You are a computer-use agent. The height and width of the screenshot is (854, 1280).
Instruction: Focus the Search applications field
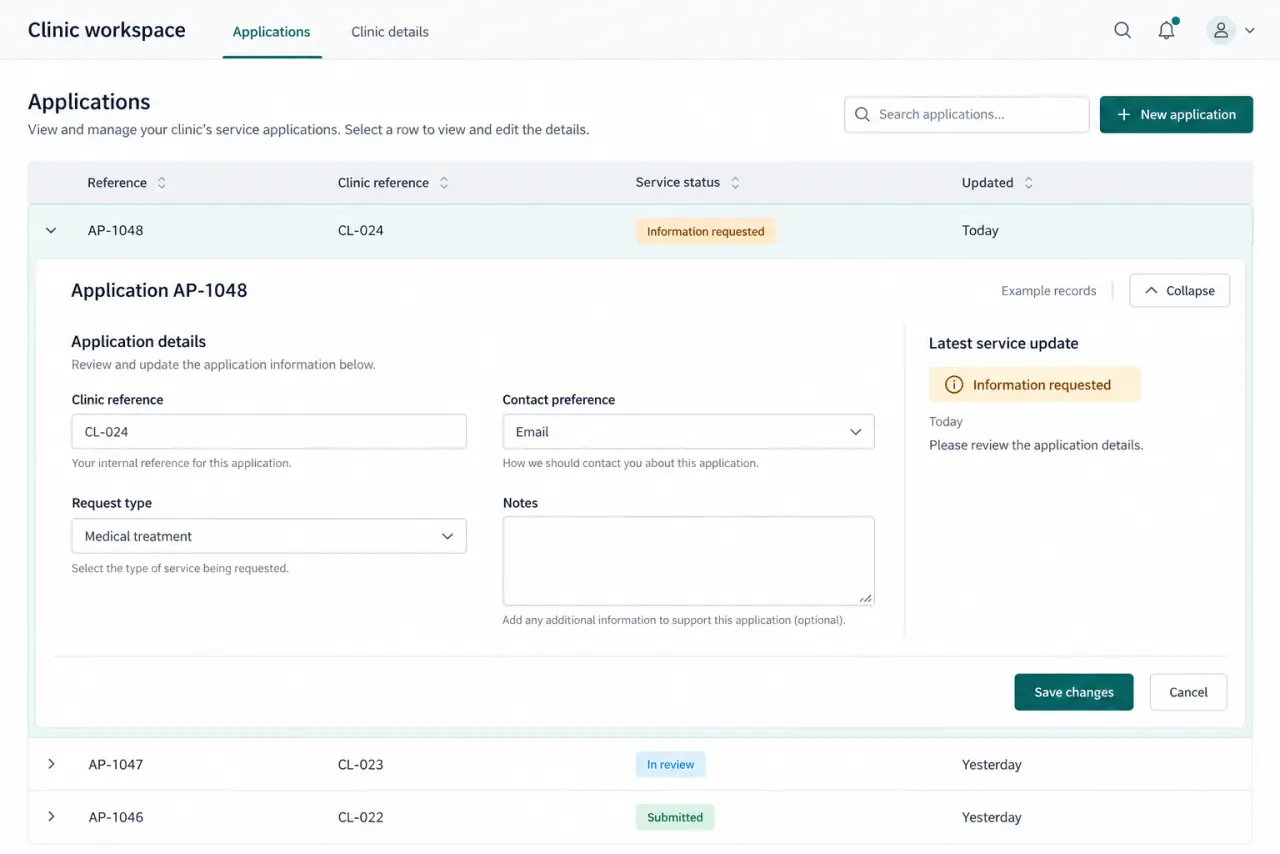coord(967,115)
